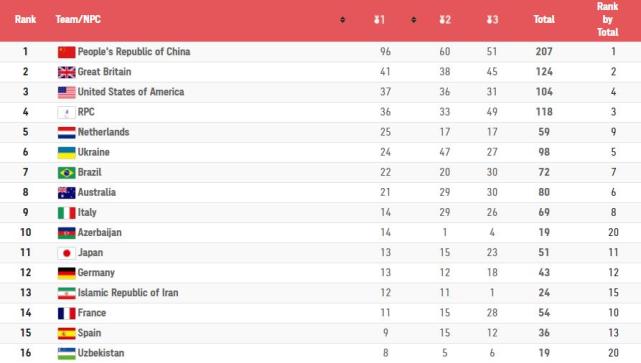
Task: Click the RPC flag icon
Action: (67, 112)
